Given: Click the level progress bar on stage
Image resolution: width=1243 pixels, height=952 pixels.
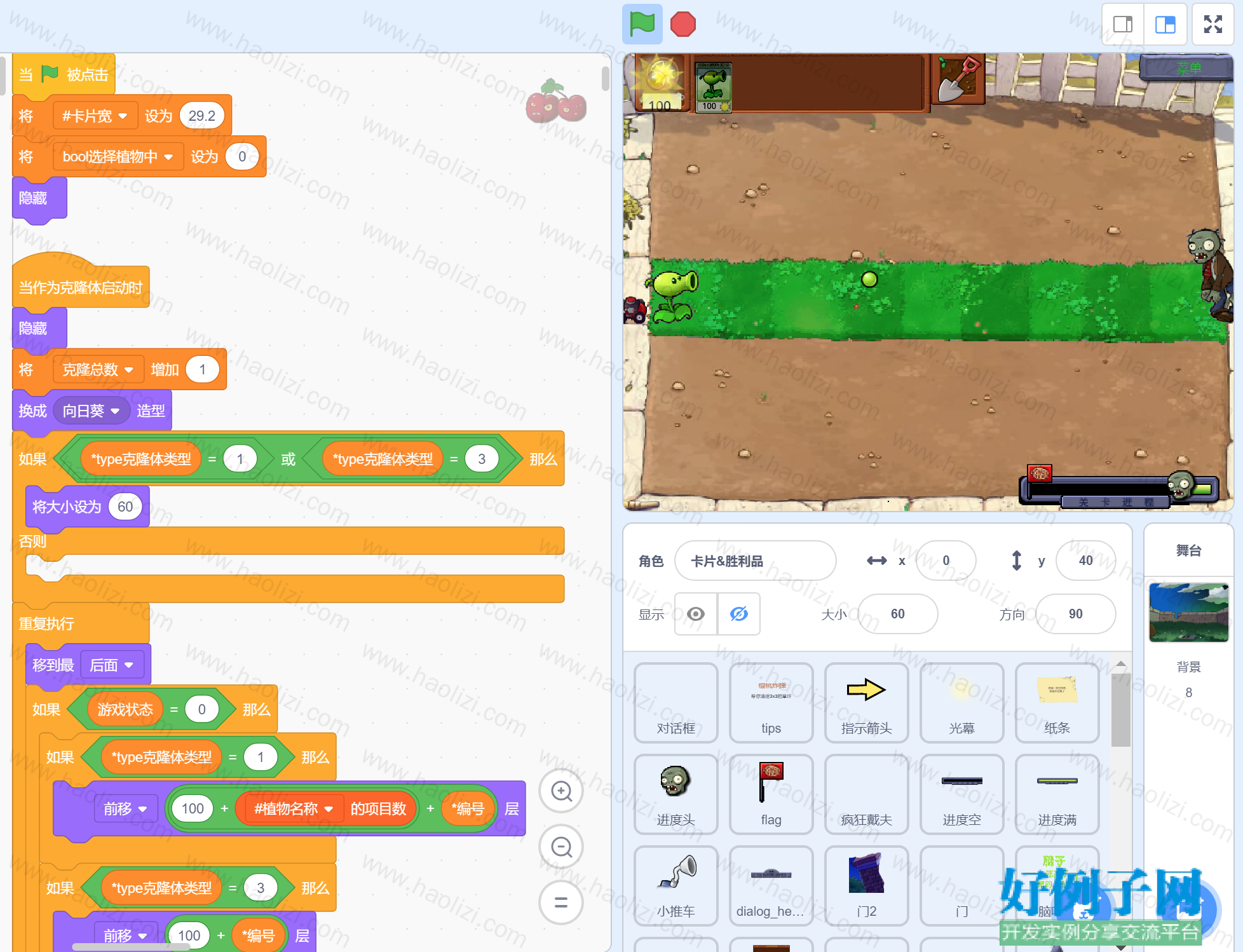Looking at the screenshot, I should click(x=1118, y=491).
